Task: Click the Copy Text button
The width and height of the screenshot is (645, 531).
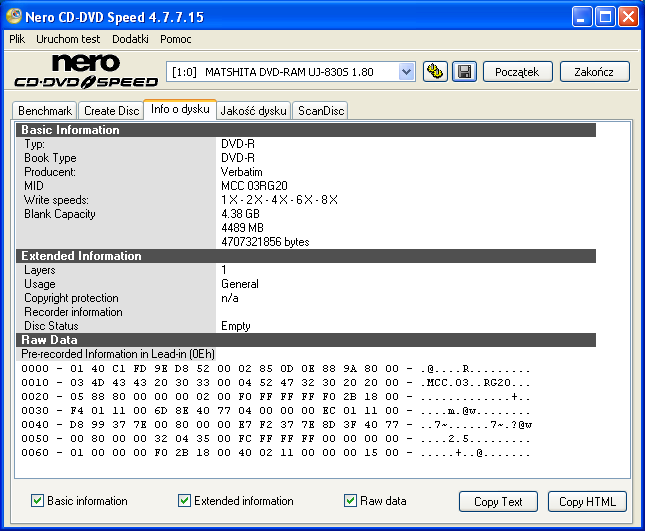Action: tap(498, 501)
